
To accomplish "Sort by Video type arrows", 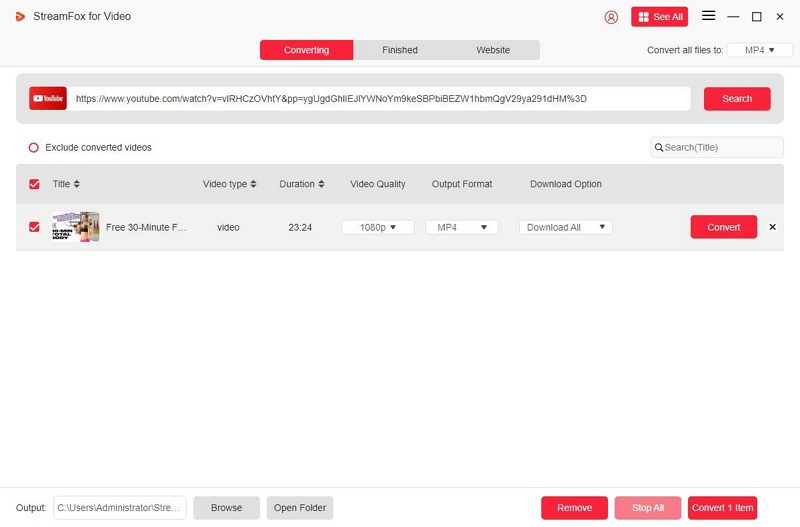I will coord(253,184).
